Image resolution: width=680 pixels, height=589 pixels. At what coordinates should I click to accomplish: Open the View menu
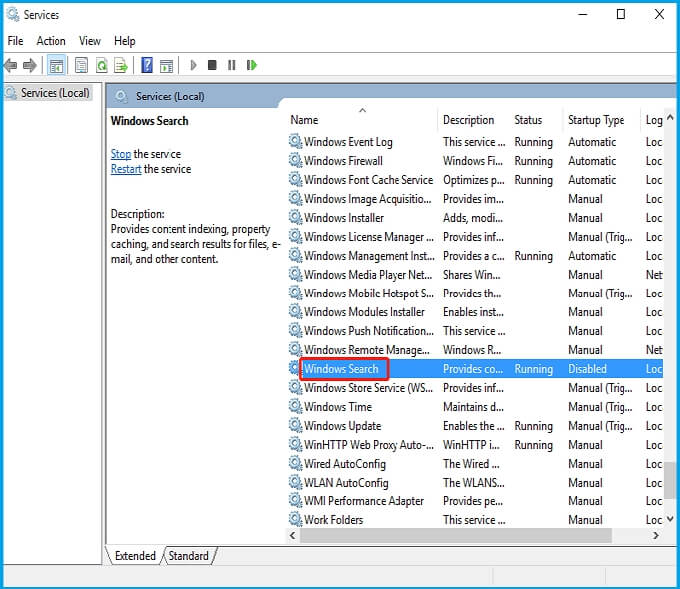pyautogui.click(x=90, y=41)
